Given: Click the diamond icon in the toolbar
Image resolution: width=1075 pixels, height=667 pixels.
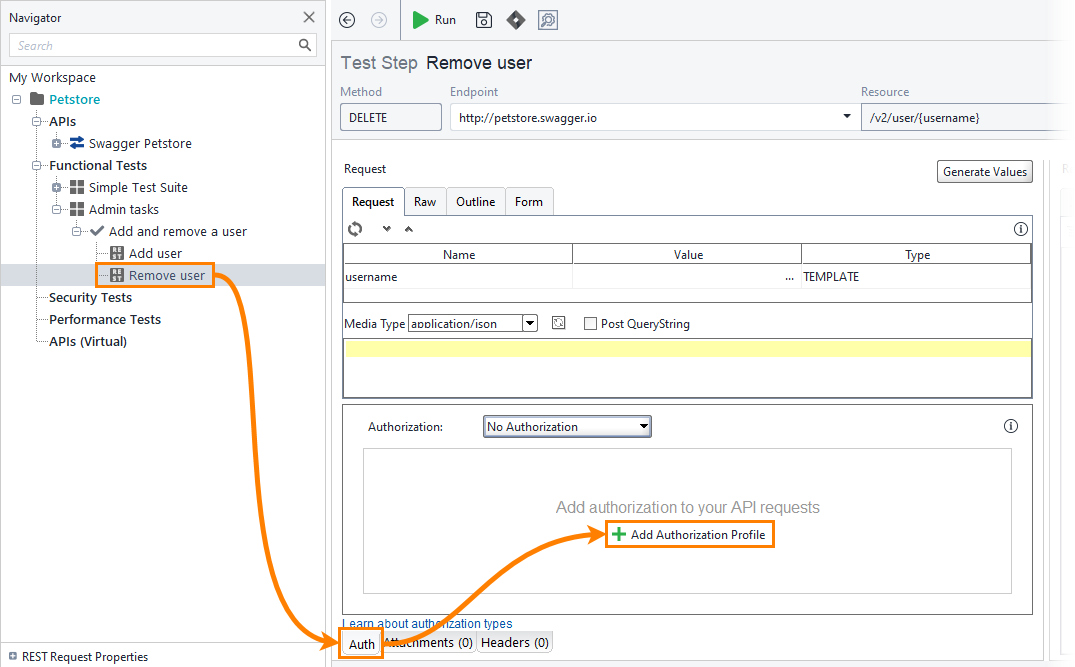Looking at the screenshot, I should coord(515,20).
